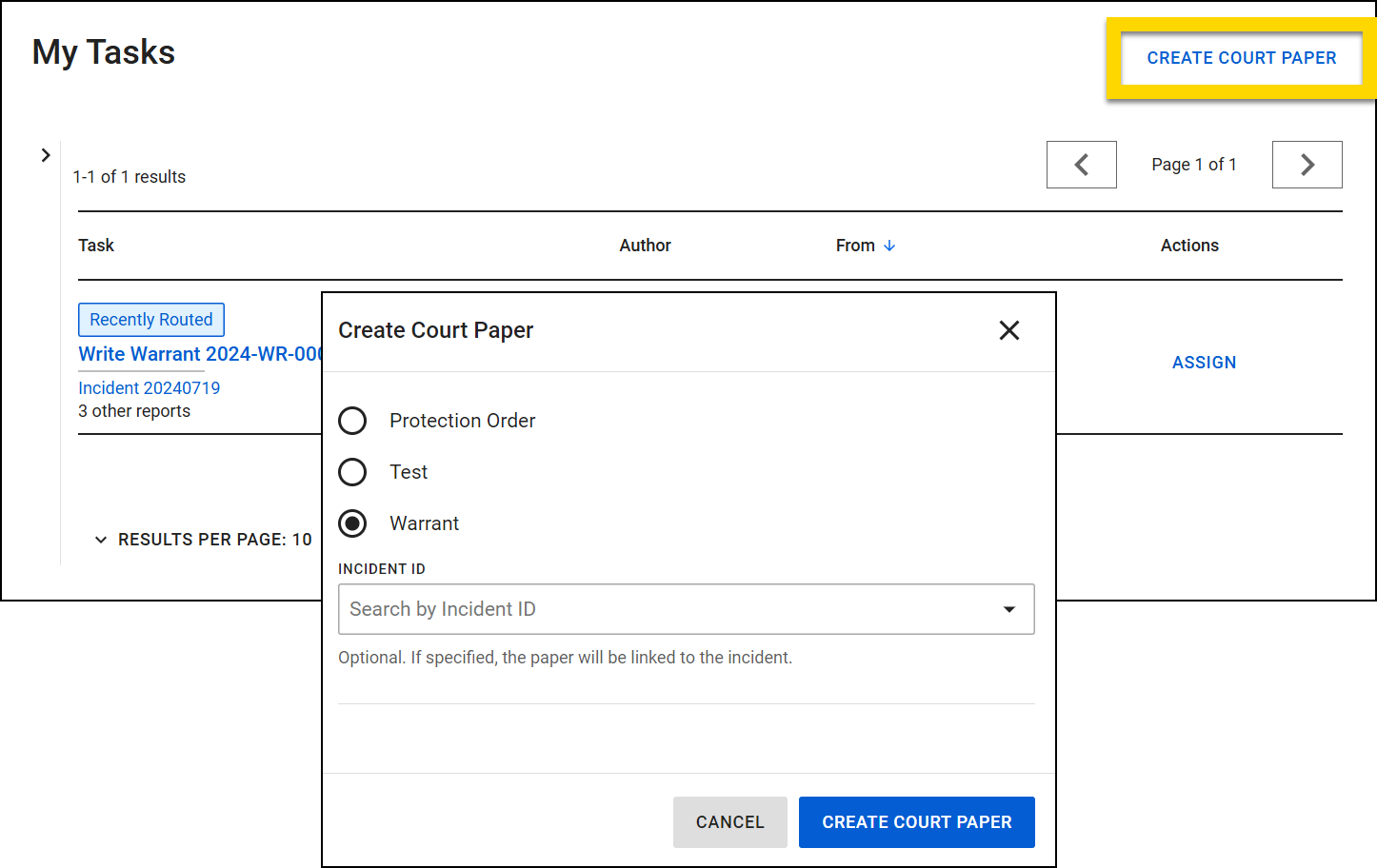1377x868 pixels.
Task: Expand the Incident ID selection list
Action: [x=1008, y=609]
